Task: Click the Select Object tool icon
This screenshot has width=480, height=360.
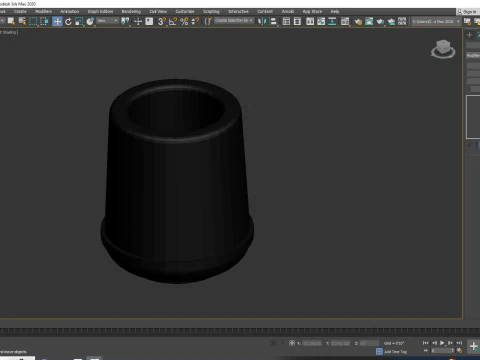Action: coord(11,22)
